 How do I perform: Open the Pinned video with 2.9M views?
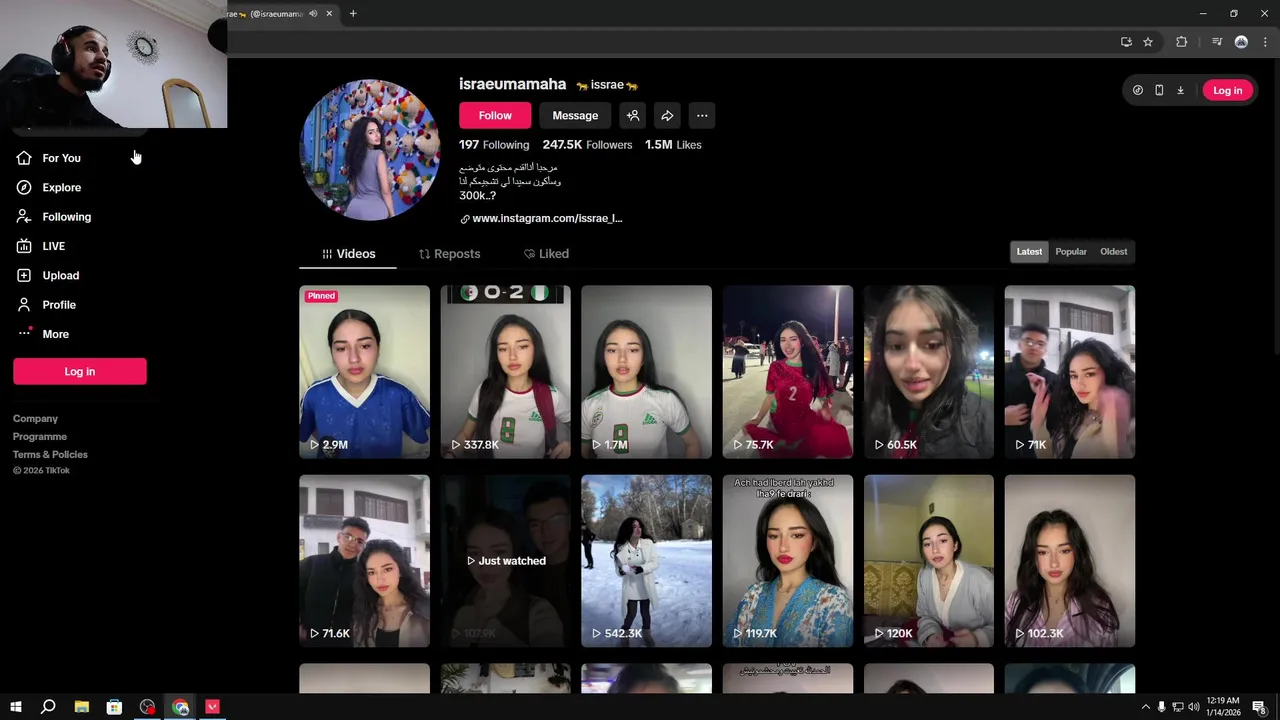[364, 372]
